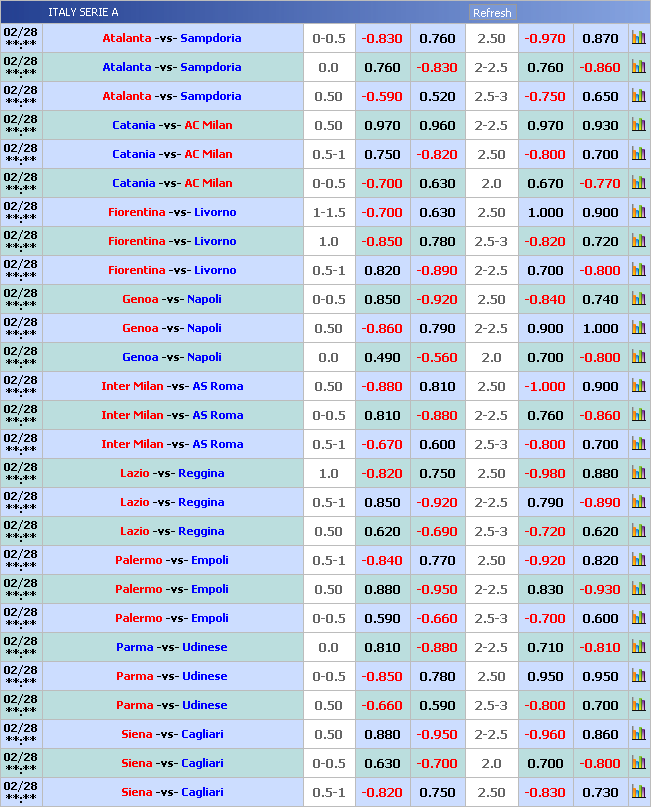651x807 pixels.
Task: Open chart icon for Siena-Cagliari 0-0.5 handicap row
Action: tap(639, 763)
